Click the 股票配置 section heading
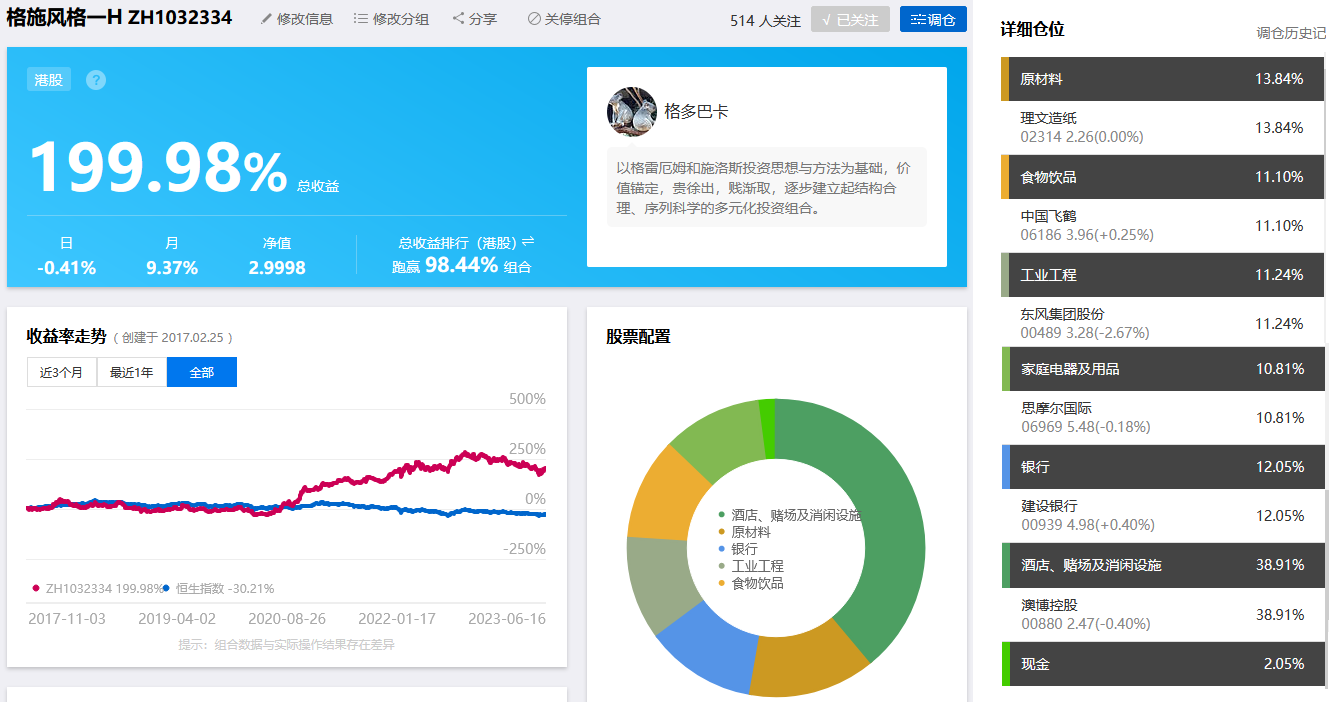This screenshot has height=719, width=1334. [638, 337]
